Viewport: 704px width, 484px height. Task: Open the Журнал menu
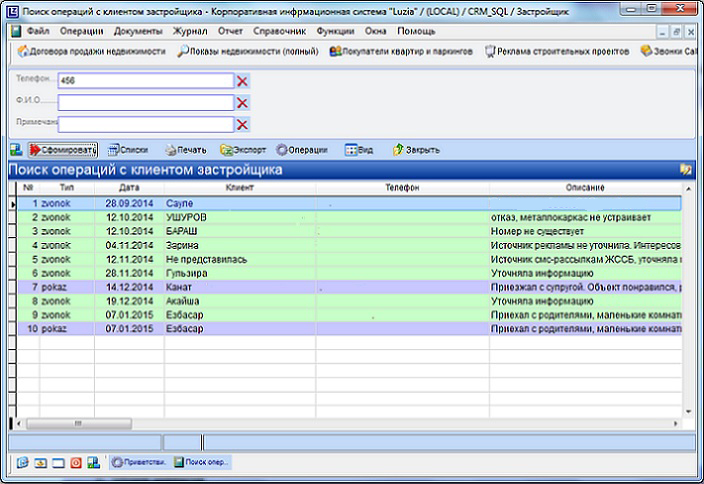(x=190, y=31)
